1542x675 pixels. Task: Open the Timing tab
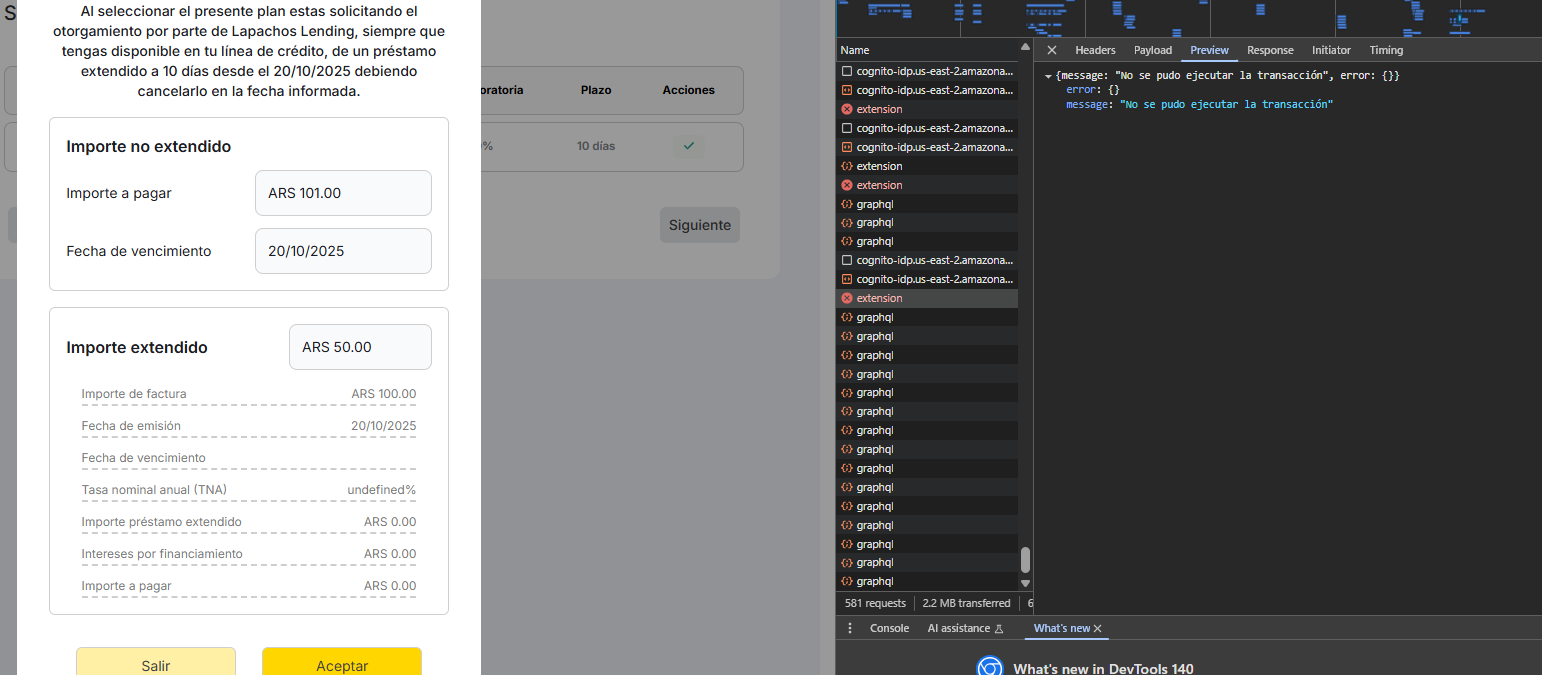tap(1386, 50)
